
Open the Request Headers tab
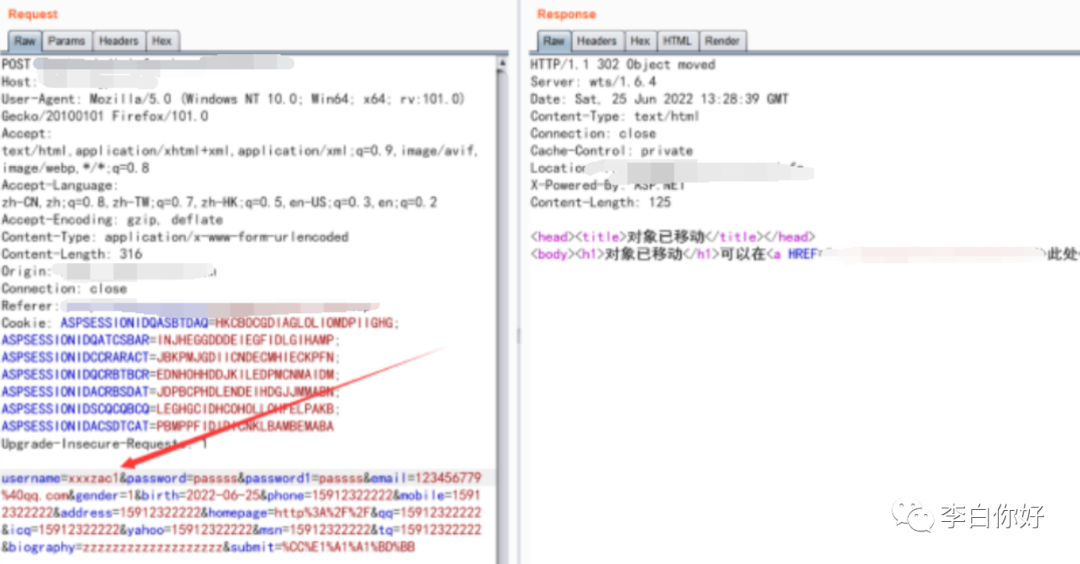click(x=118, y=41)
